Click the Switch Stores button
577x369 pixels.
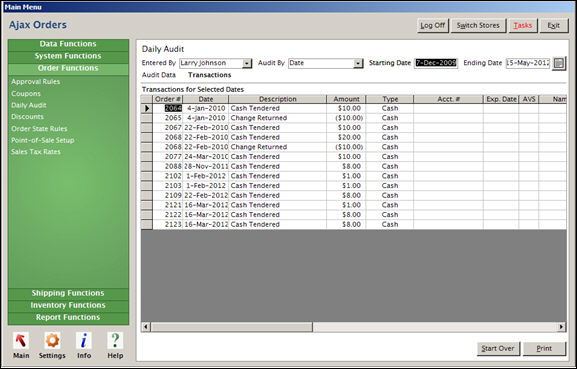[x=478, y=25]
